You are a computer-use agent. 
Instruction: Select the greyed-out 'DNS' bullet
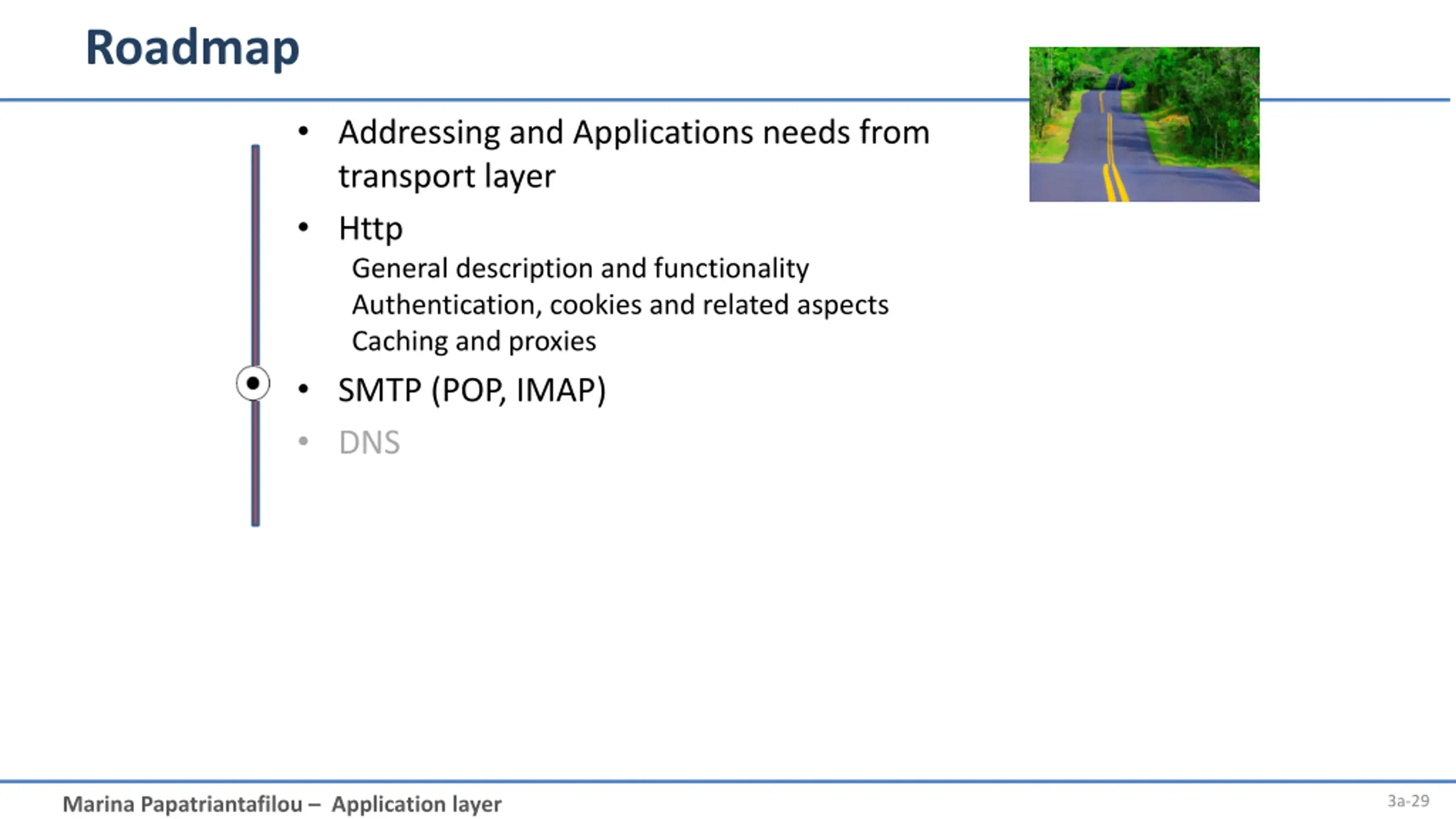[370, 442]
